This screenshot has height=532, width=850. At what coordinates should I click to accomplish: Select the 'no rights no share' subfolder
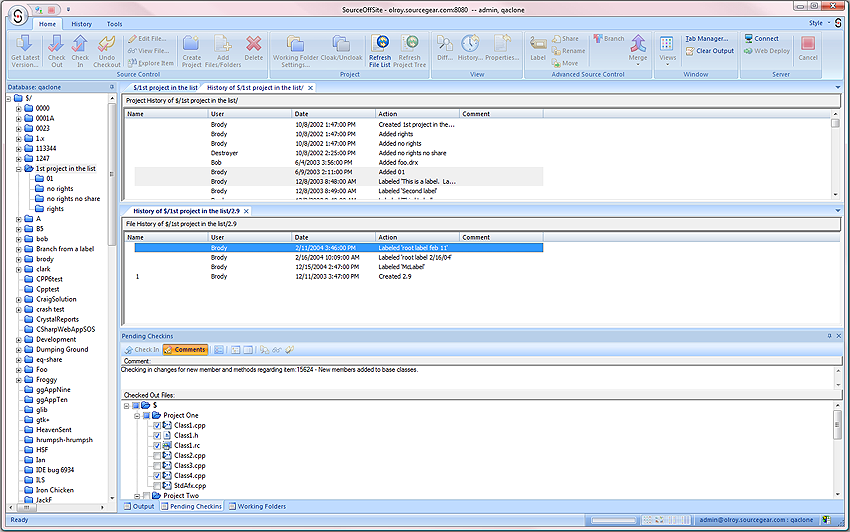(73, 199)
